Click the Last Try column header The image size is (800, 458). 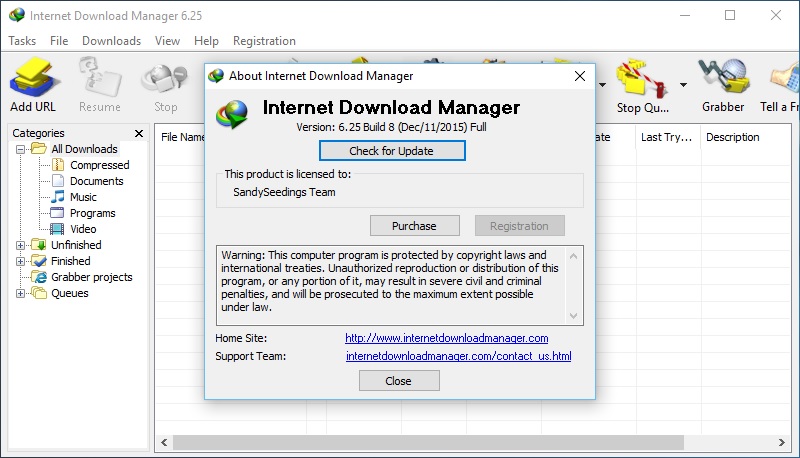pos(666,137)
